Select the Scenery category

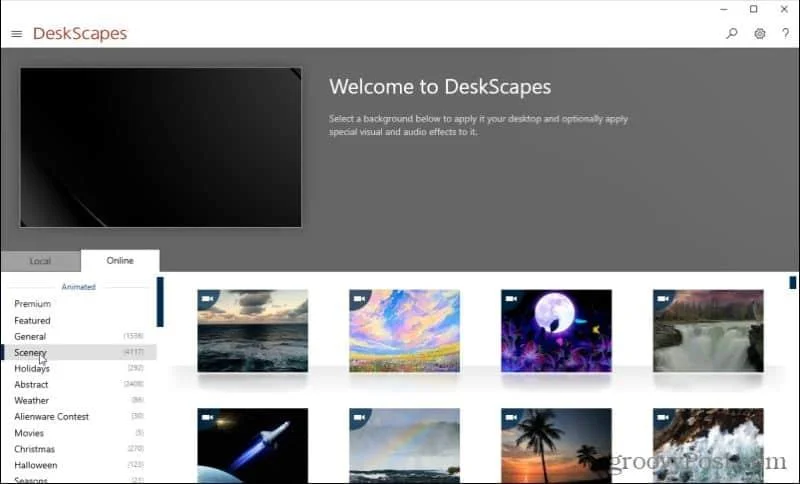[79, 352]
